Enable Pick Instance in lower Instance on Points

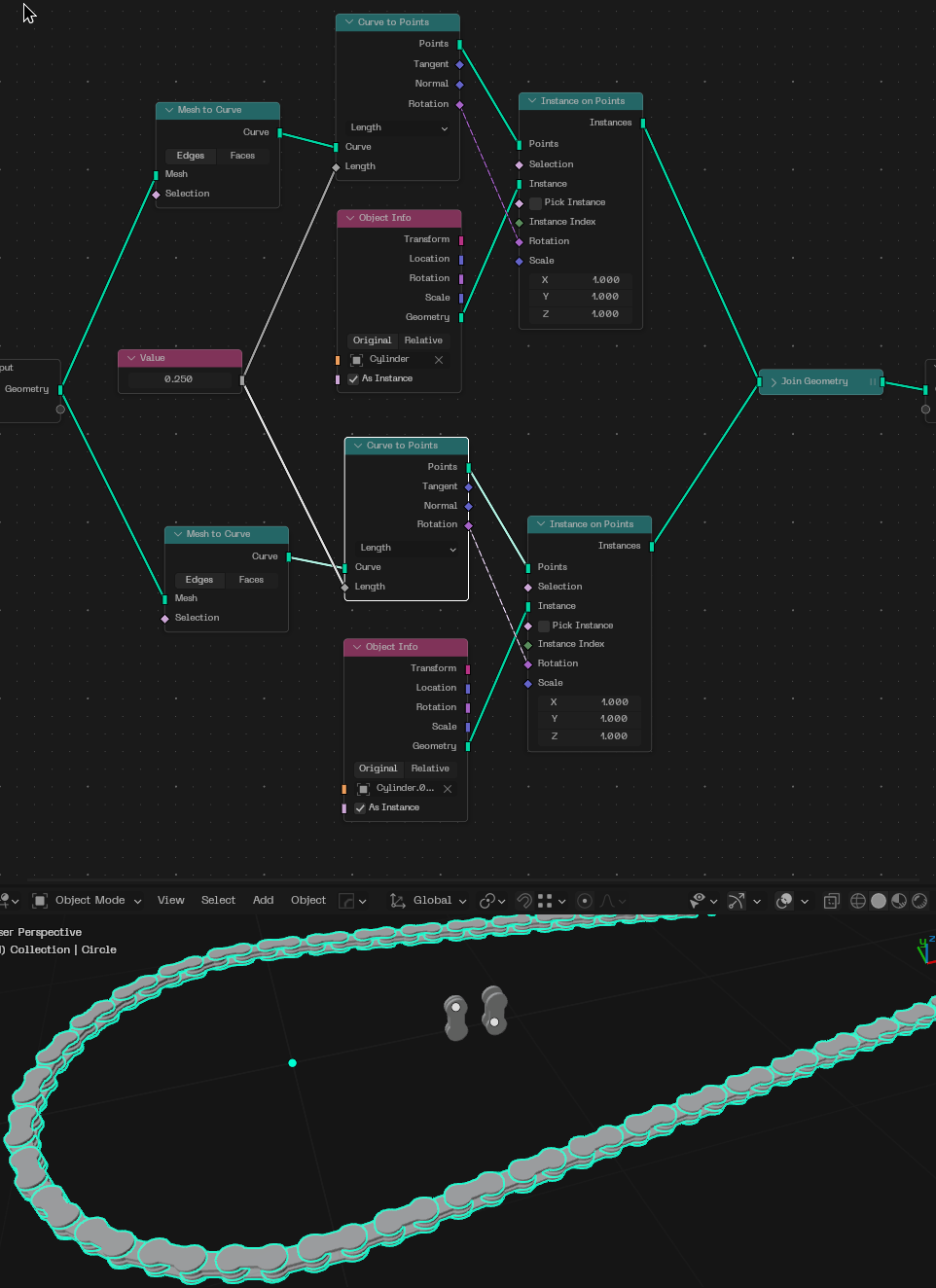pos(544,626)
